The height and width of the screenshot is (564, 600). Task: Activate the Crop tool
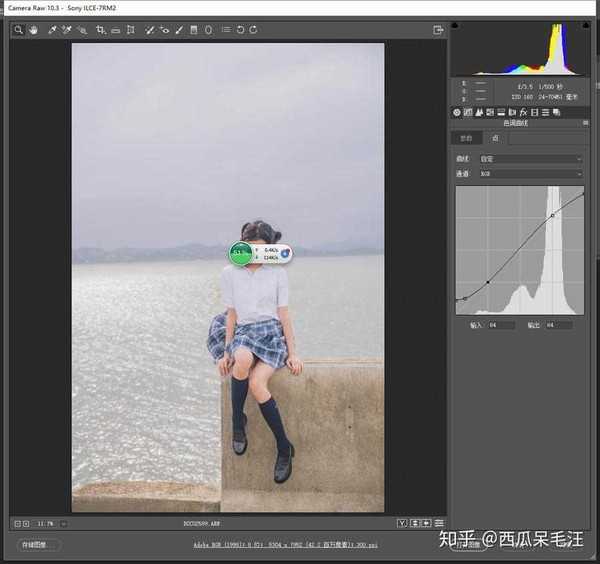click(x=101, y=30)
